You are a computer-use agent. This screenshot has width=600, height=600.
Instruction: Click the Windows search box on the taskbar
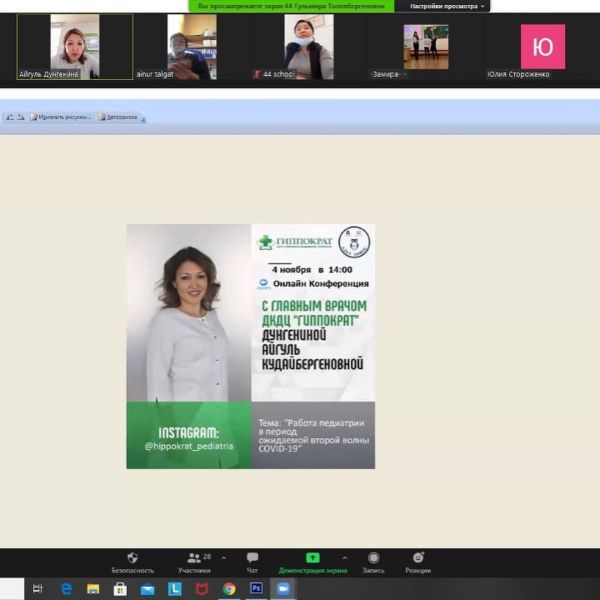(12, 589)
